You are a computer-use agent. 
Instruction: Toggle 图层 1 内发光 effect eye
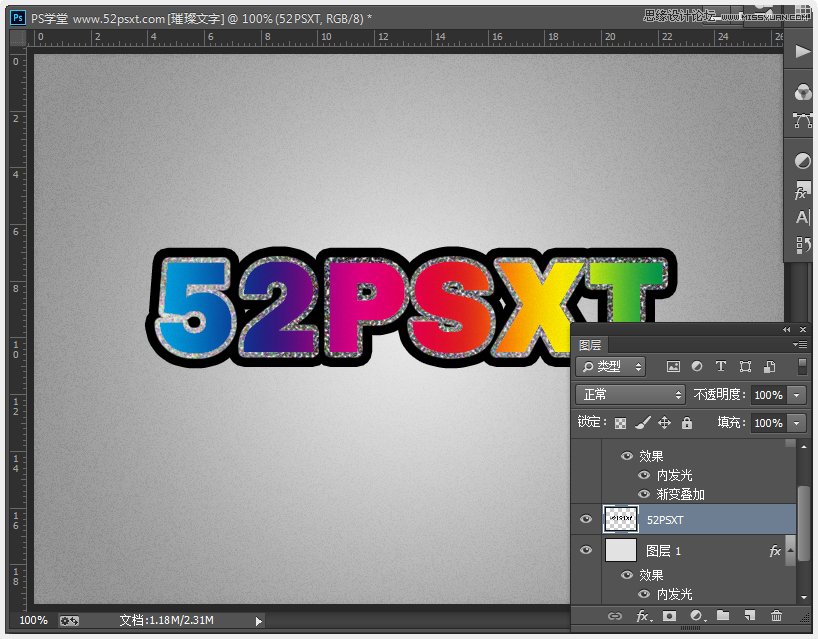(x=644, y=594)
